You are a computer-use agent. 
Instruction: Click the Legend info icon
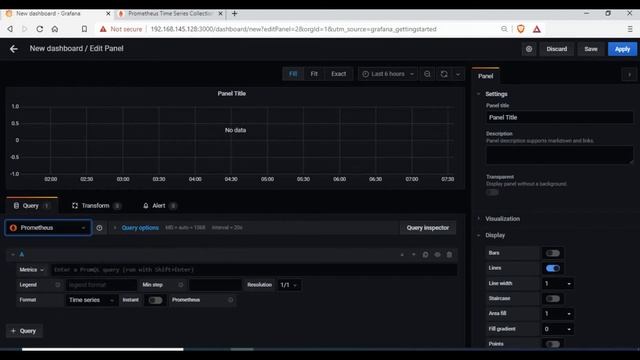point(58,285)
